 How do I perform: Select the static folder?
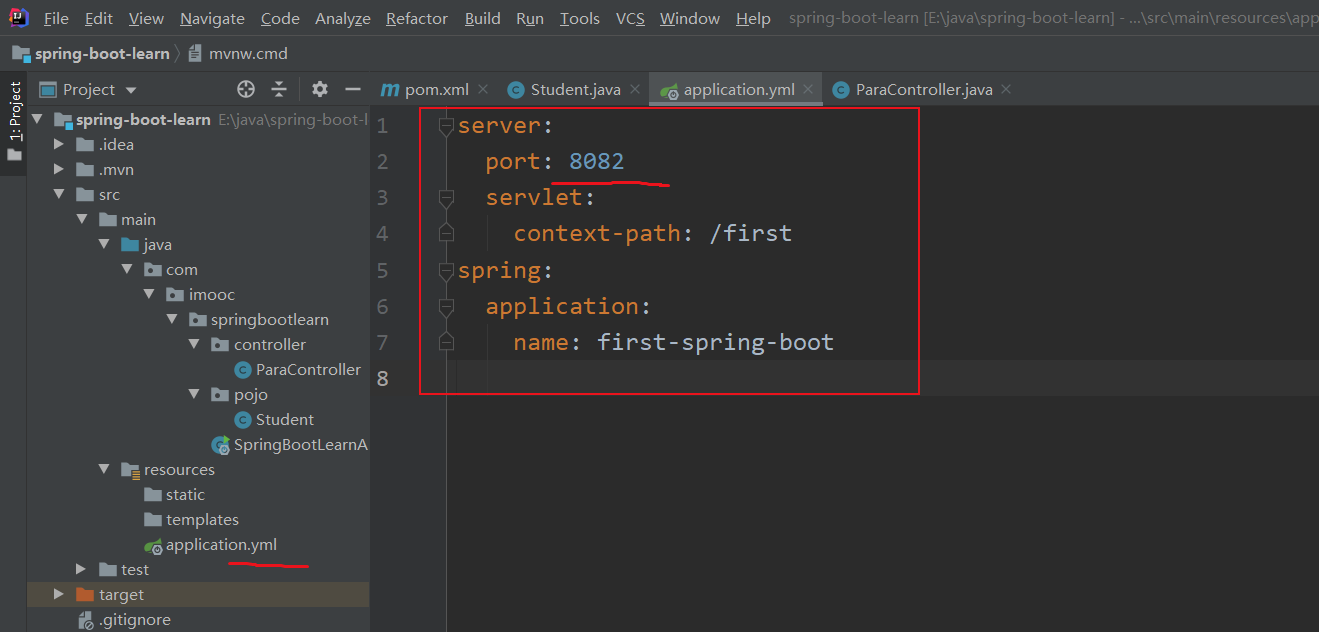pos(175,494)
